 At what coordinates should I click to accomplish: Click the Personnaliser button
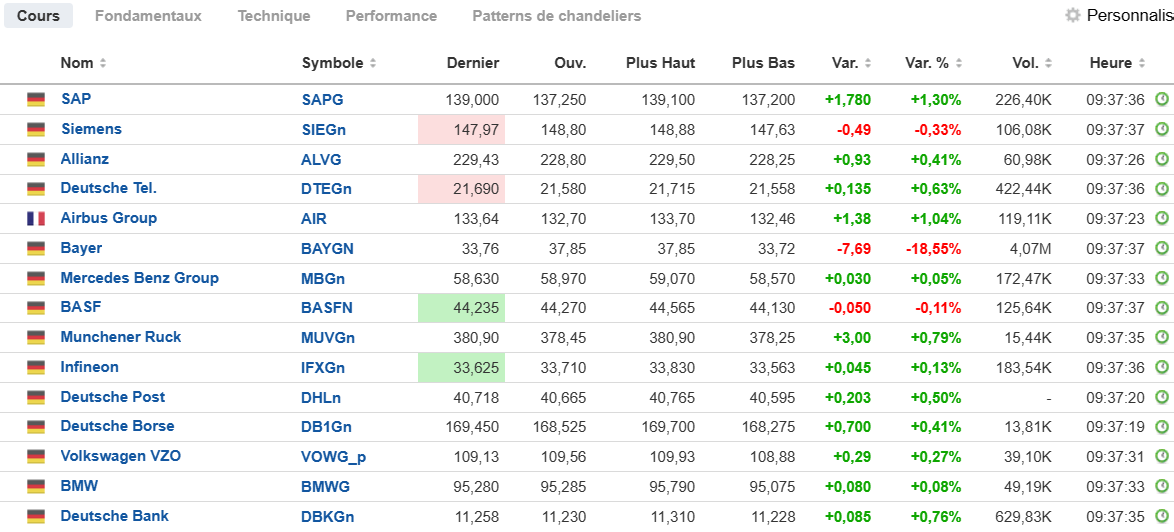(x=1129, y=15)
